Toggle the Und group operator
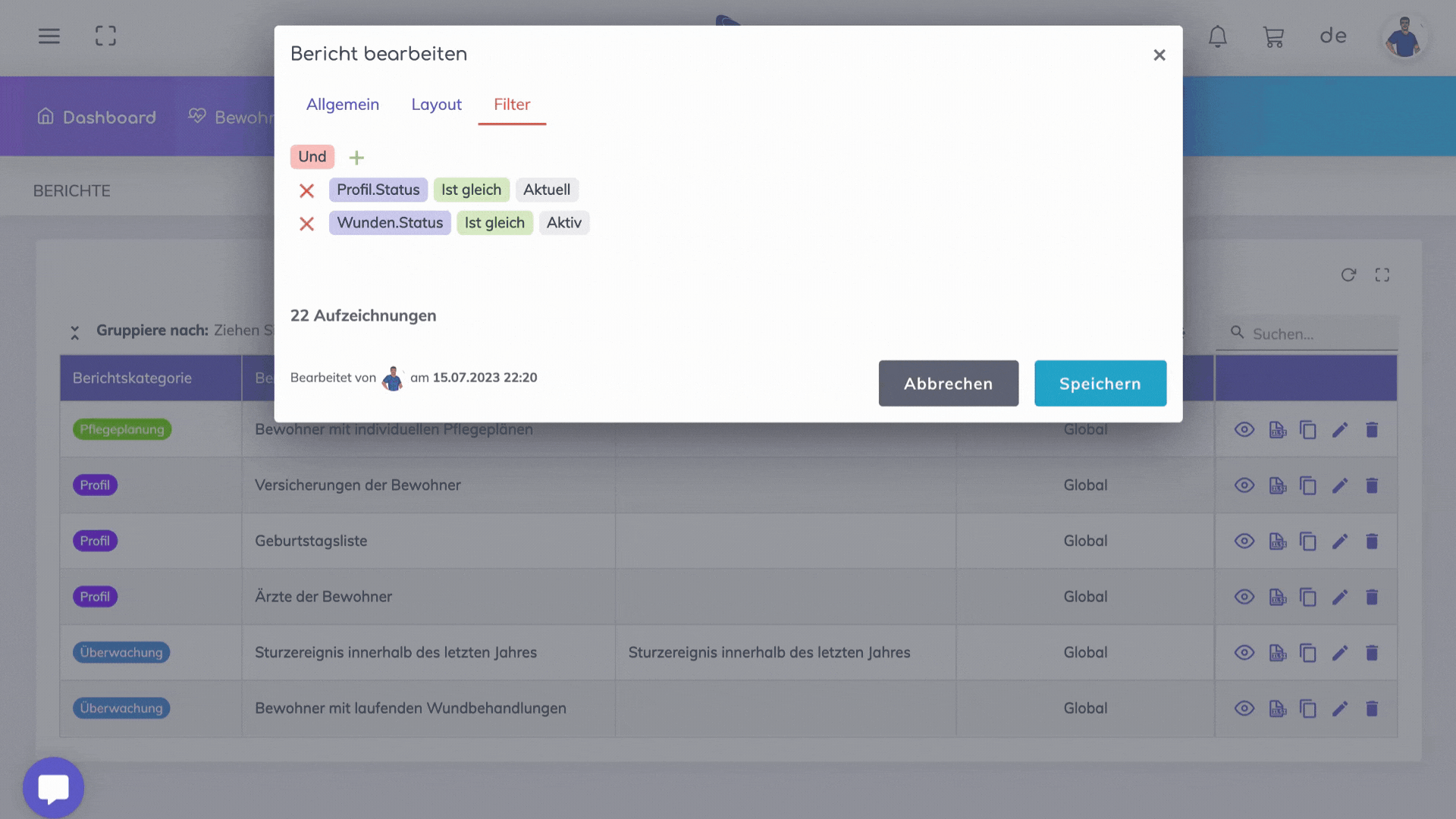The height and width of the screenshot is (819, 1456). pyautogui.click(x=312, y=157)
